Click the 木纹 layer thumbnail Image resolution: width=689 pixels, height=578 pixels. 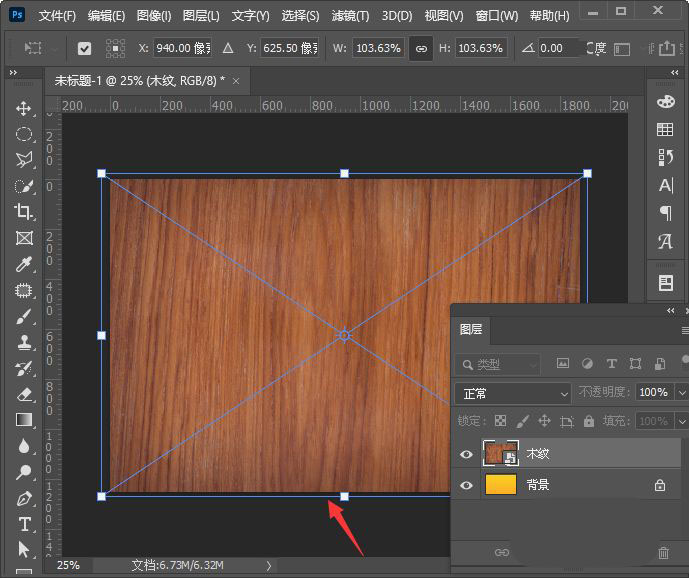pos(500,453)
